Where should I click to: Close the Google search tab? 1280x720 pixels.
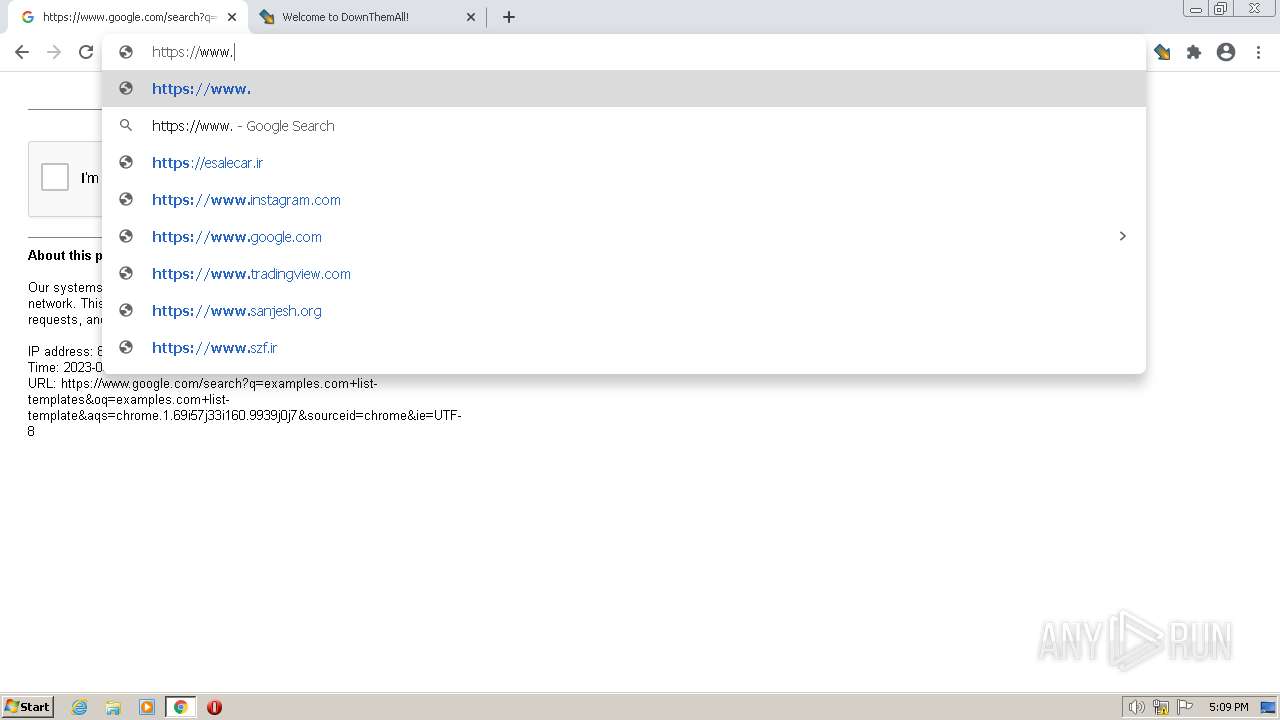[232, 17]
